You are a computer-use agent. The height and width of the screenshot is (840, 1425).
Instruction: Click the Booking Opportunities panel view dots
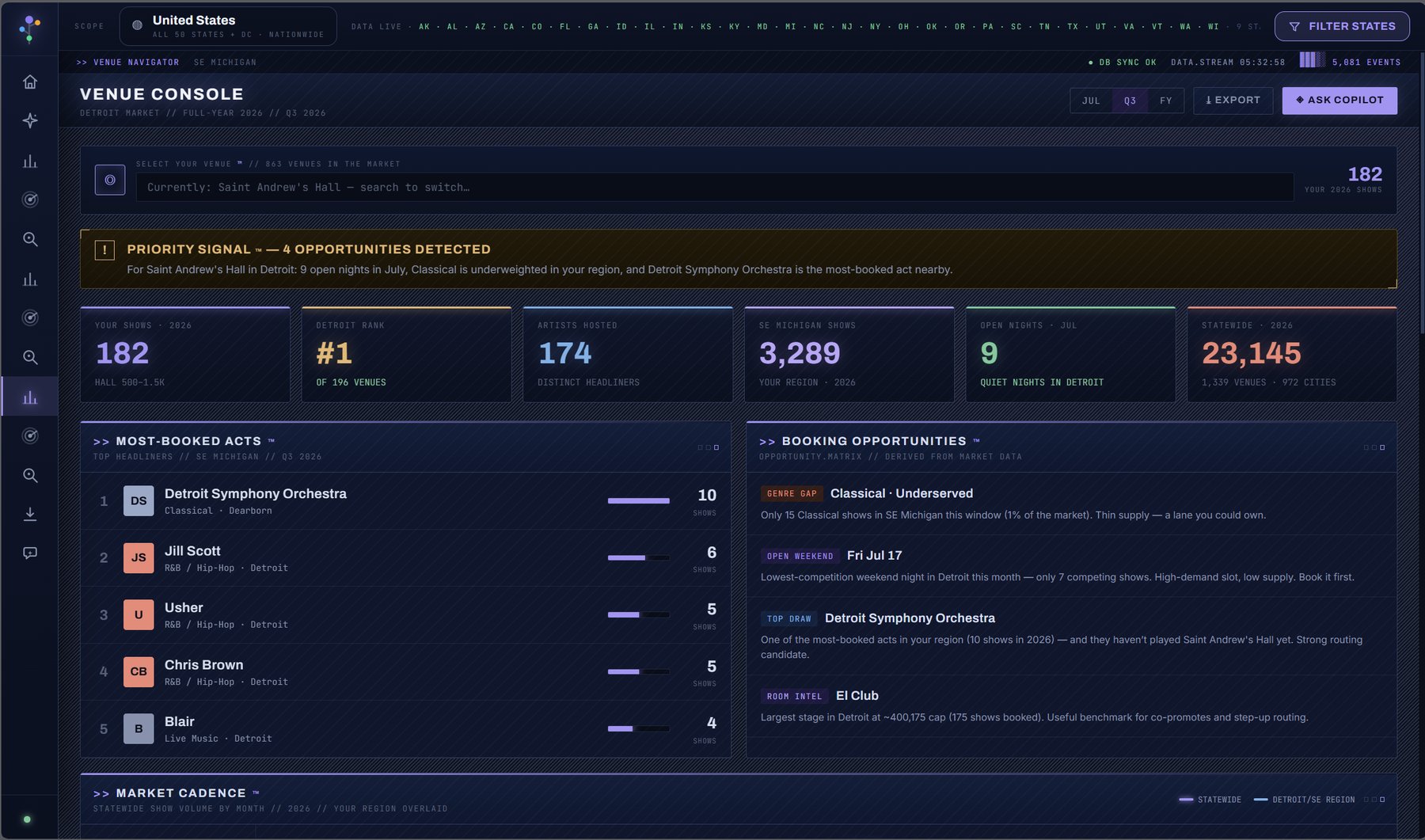(x=1374, y=447)
